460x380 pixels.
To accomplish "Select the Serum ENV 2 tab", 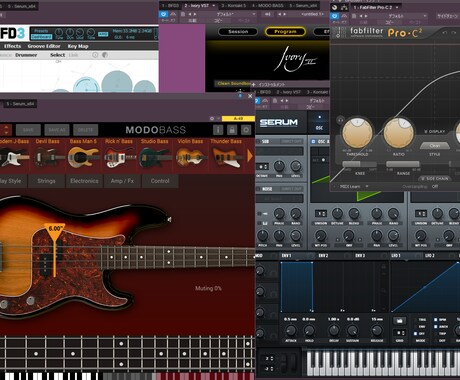I will tap(323, 256).
